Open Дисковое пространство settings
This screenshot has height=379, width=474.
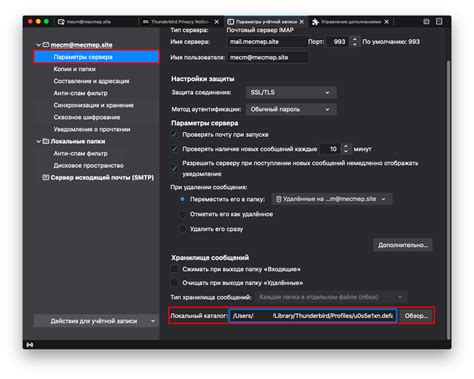(x=88, y=165)
